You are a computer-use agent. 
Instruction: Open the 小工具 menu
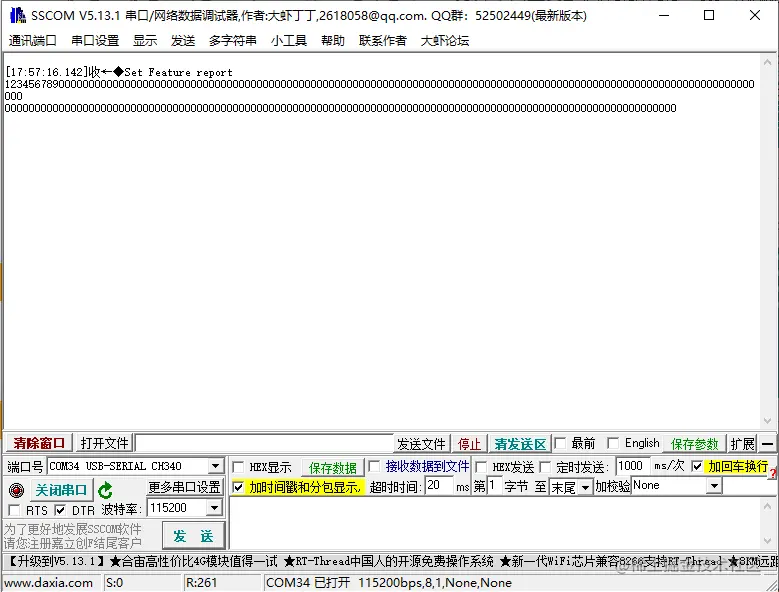[x=289, y=41]
